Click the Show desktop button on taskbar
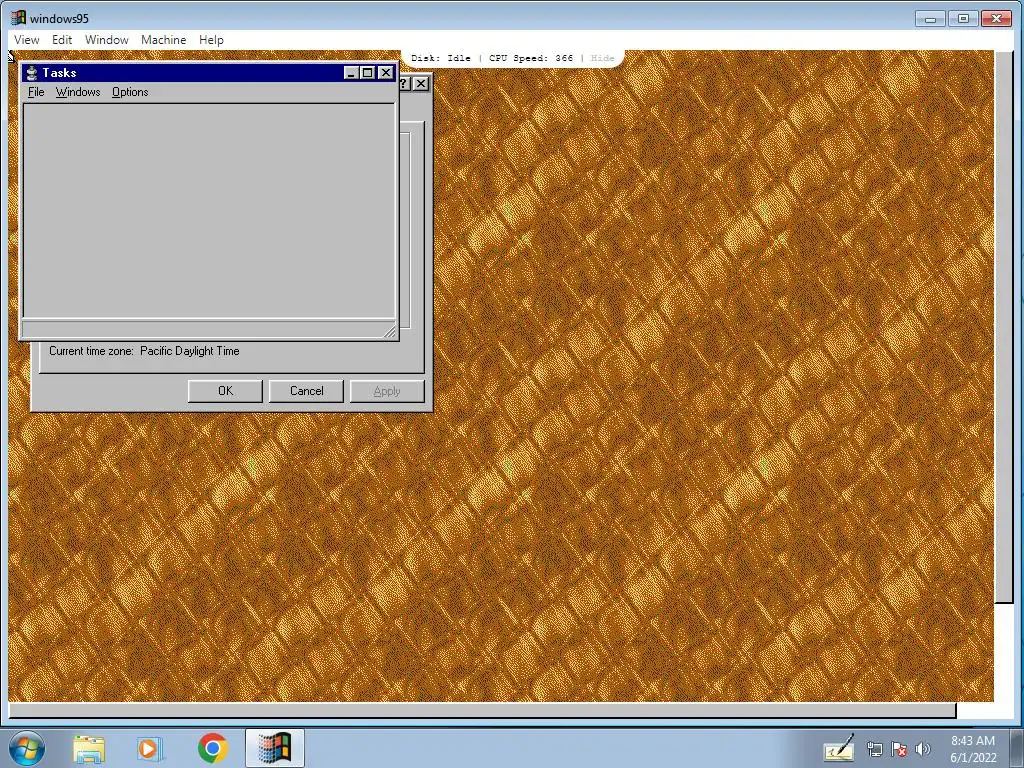 [x=1016, y=748]
